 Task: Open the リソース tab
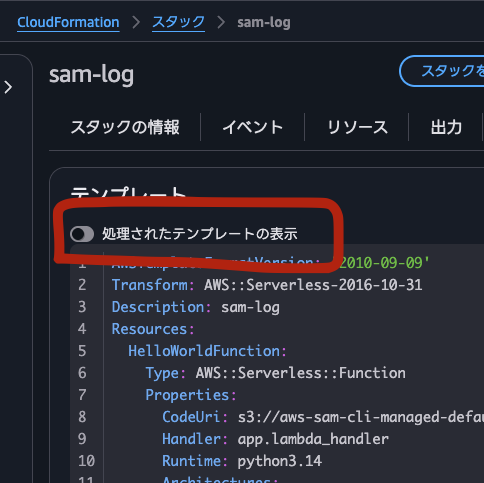click(357, 127)
